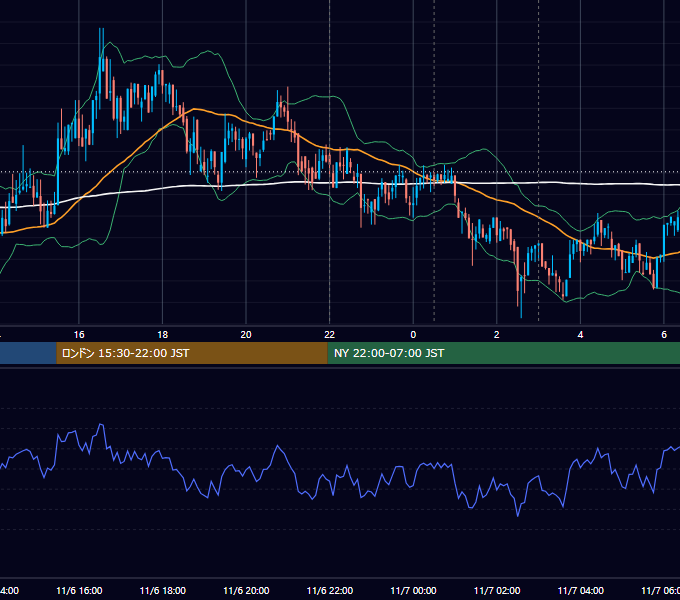Click the hour label 18 on the axis
This screenshot has height=600, width=680.
pos(163,335)
